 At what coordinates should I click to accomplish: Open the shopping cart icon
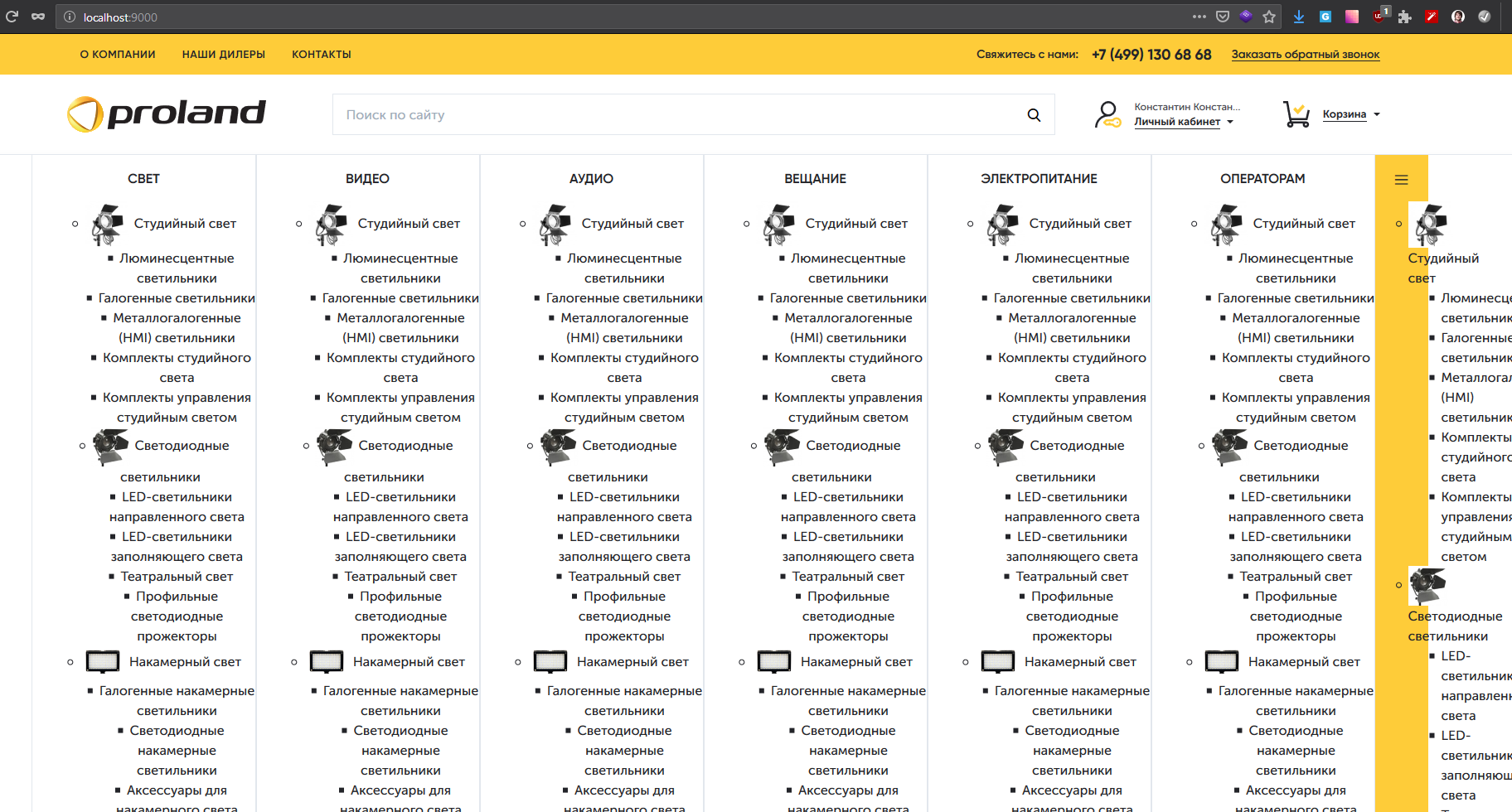tap(1296, 114)
